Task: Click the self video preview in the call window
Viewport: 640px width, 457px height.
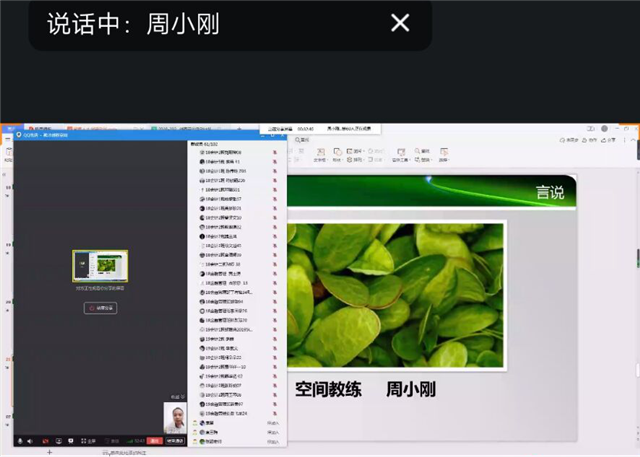Action: pos(175,420)
